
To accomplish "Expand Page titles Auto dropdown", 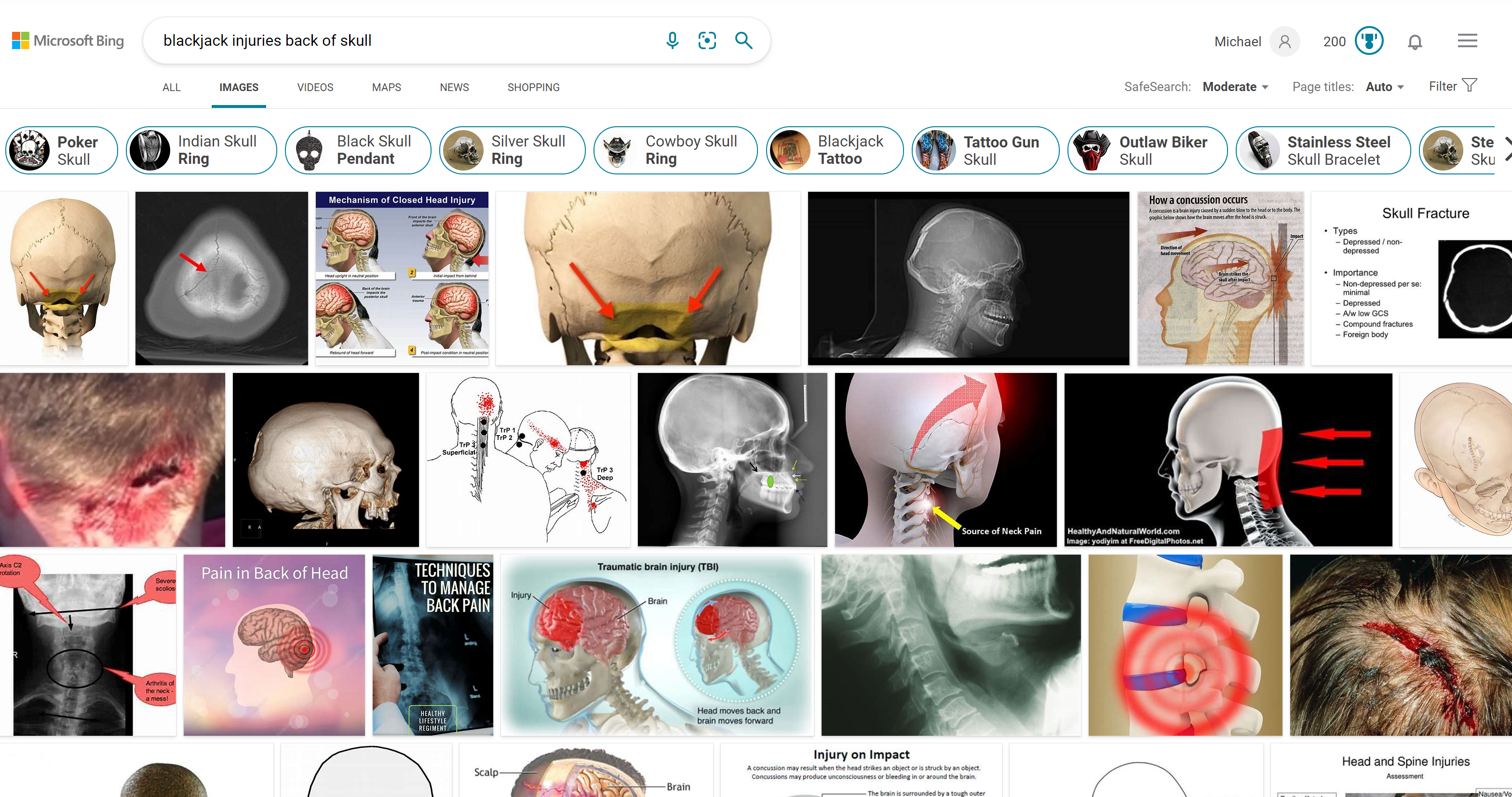I will coord(1384,87).
